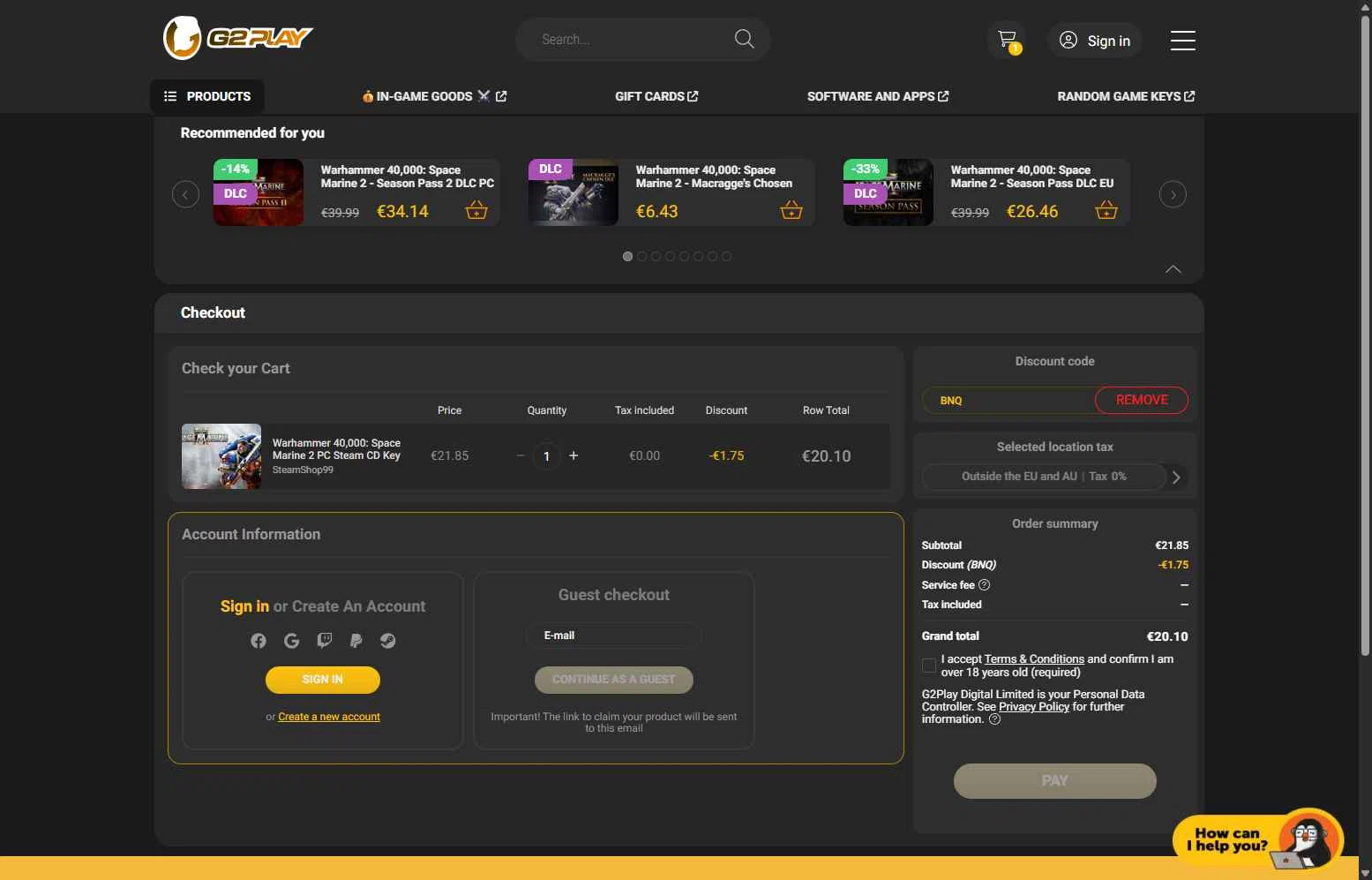Viewport: 1372px width, 880px height.
Task: Open IN-GAME GOODS link
Action: click(x=434, y=96)
